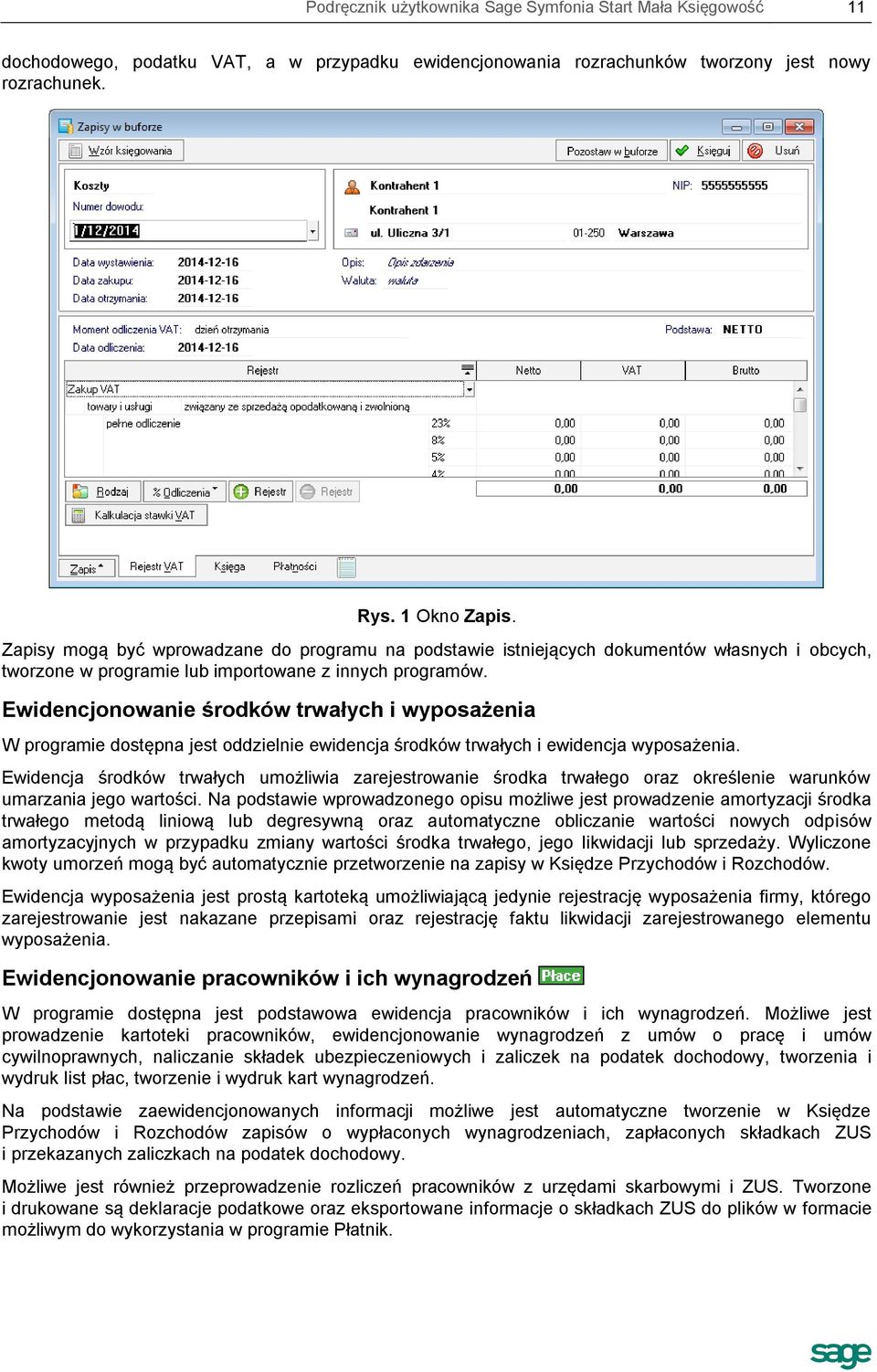Click the Netto cell in 23% row
Screen dimensions: 877x1372
pos(565,423)
